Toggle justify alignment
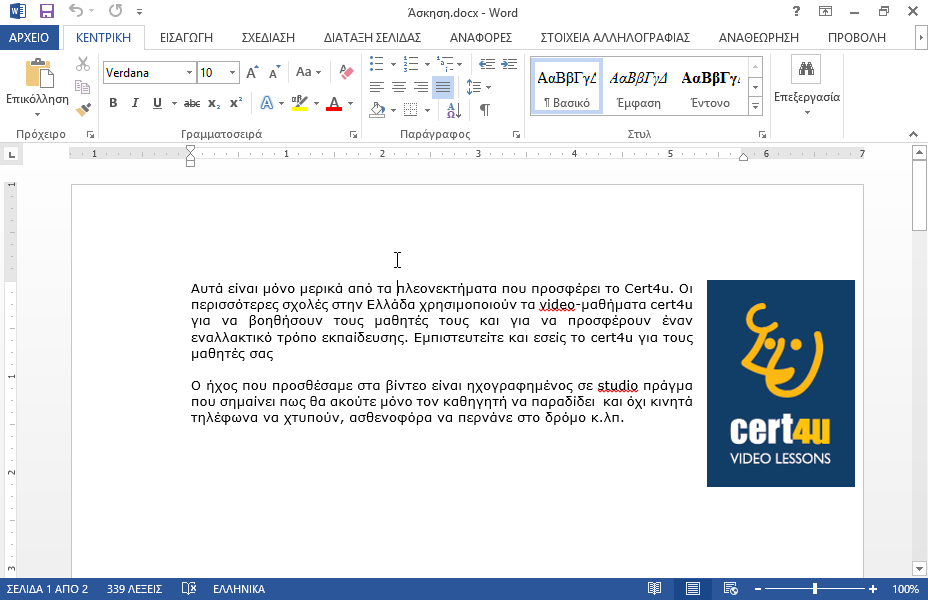Screen dimensions: 928x600 pyautogui.click(x=443, y=87)
